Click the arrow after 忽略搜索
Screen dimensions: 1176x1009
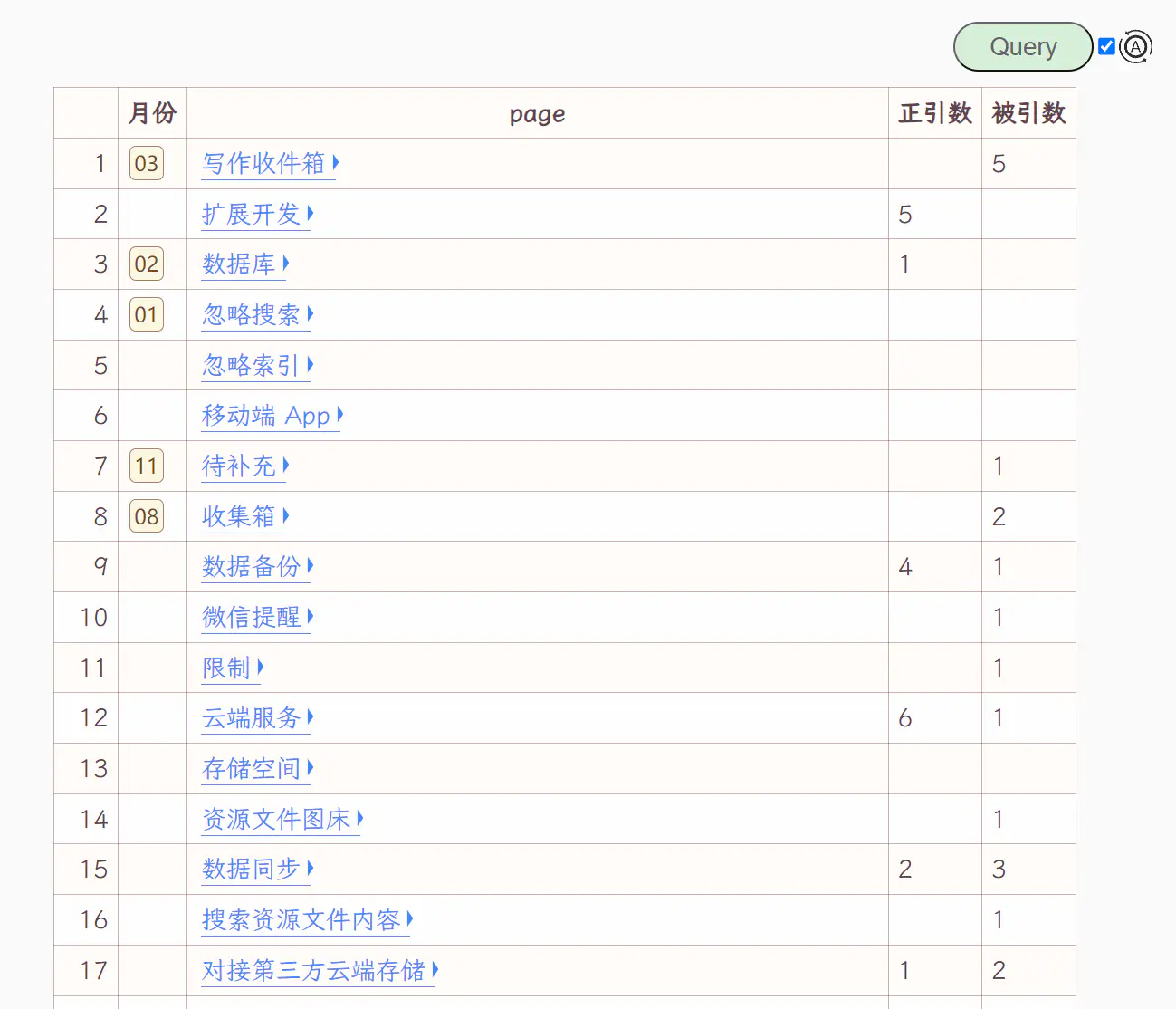click(x=310, y=313)
